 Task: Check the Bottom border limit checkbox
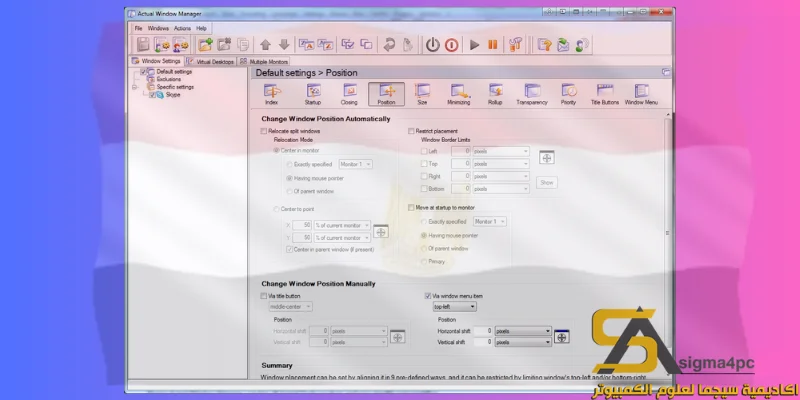424,189
